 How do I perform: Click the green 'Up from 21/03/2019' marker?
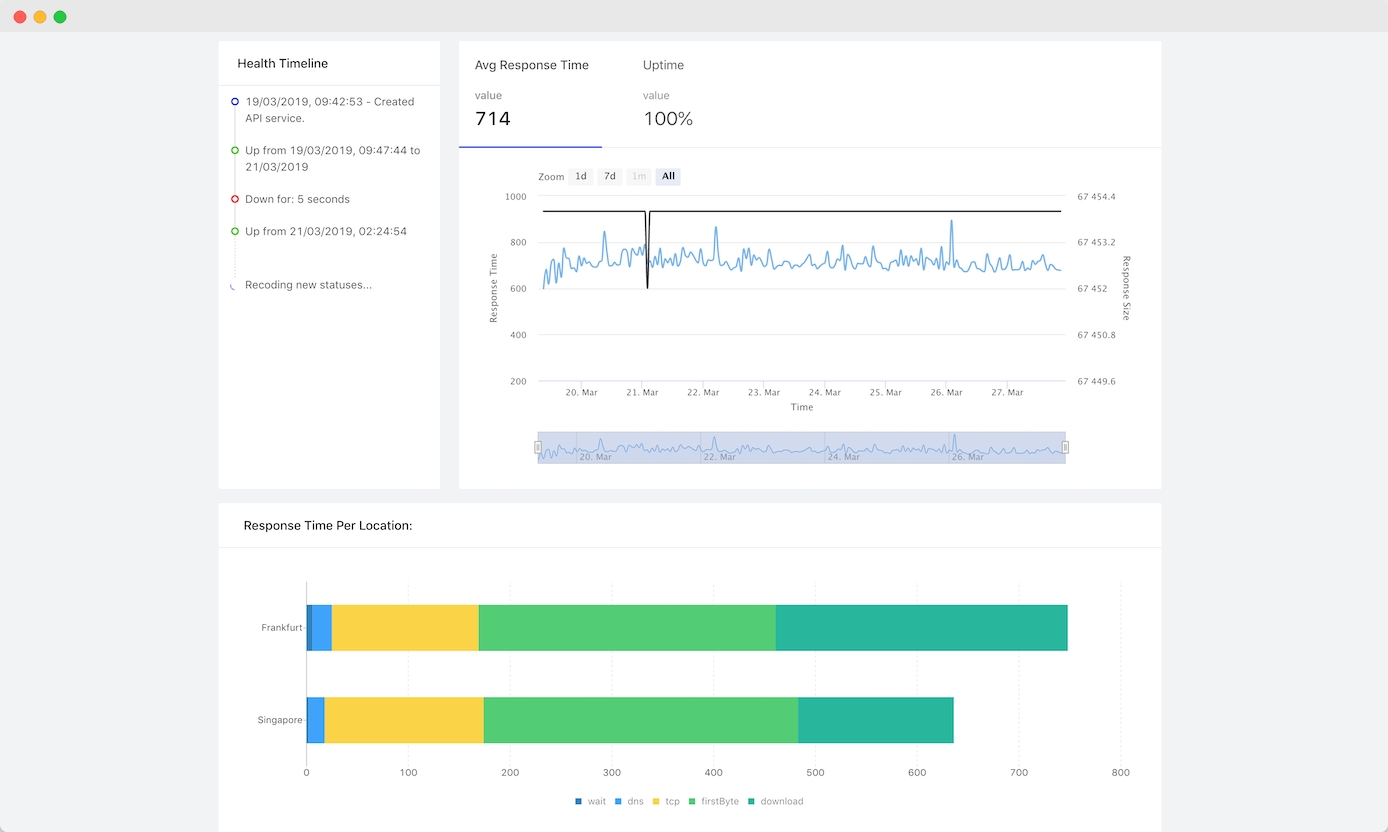[x=235, y=231]
